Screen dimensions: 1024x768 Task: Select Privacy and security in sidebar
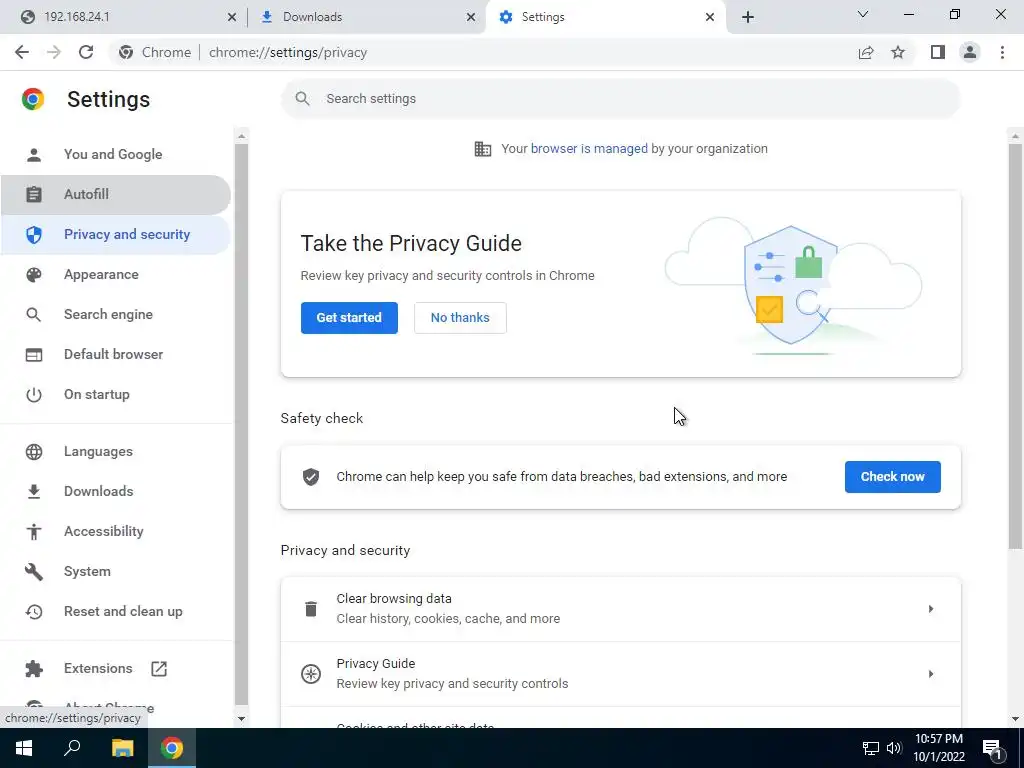116,234
